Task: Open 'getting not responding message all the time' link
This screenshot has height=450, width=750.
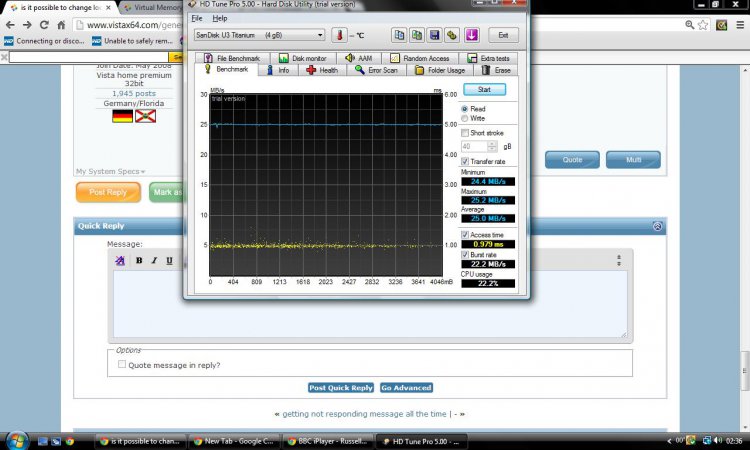Action: click(x=364, y=414)
